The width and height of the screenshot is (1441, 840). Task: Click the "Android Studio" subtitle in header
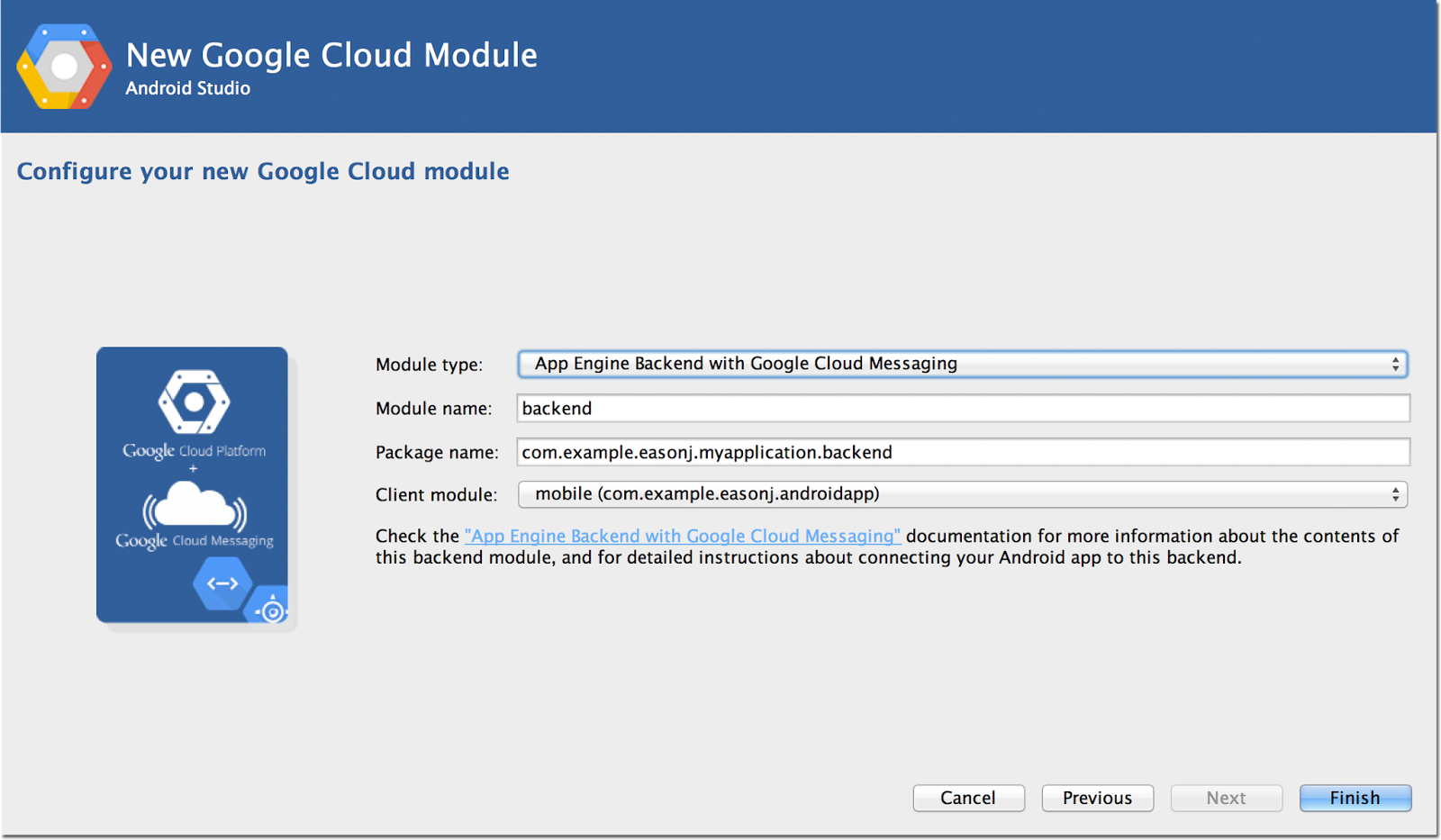pyautogui.click(x=187, y=88)
